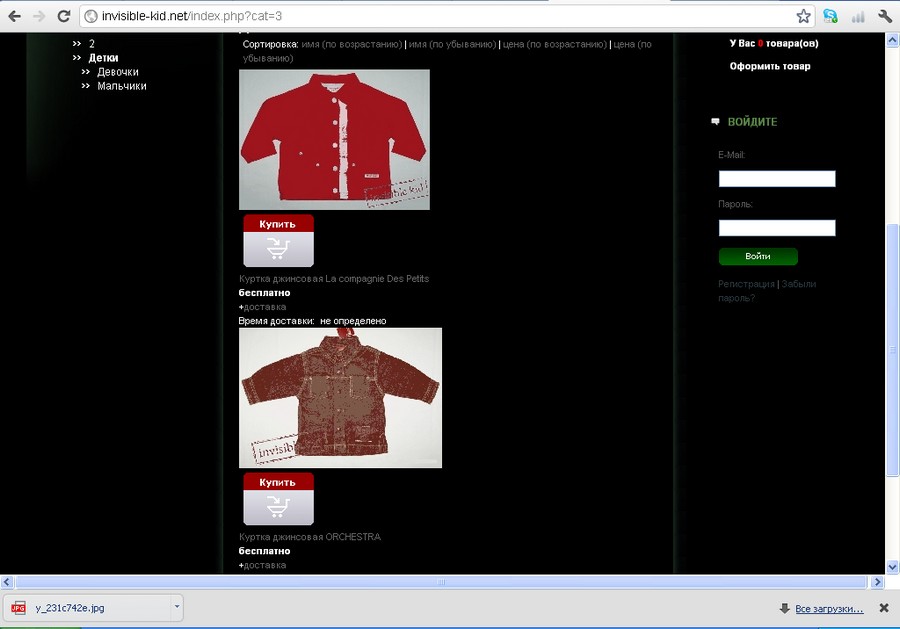Click the доставка link under the red jacket

[265, 307]
